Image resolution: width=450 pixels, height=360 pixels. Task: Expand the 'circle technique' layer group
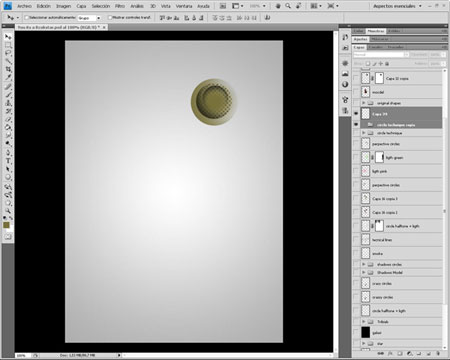[x=364, y=133]
